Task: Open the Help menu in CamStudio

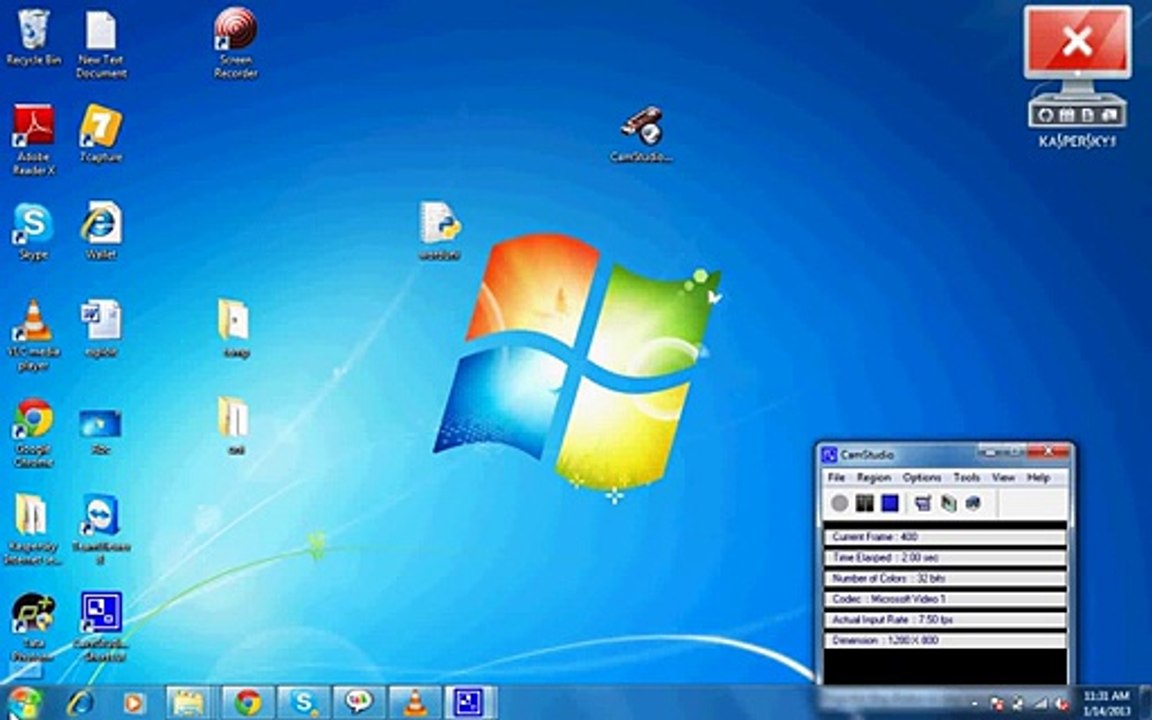Action: pyautogui.click(x=1038, y=478)
